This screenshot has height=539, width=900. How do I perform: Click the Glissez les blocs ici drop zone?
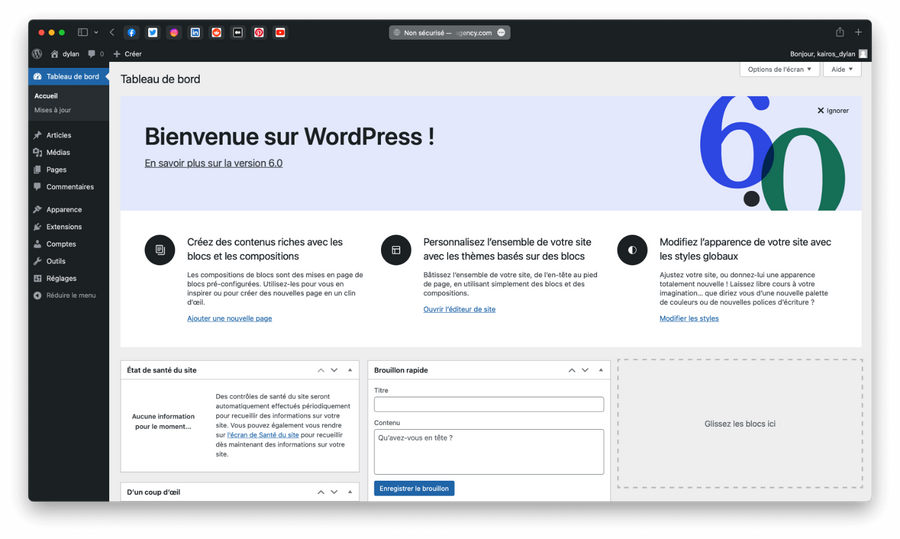[x=740, y=424]
